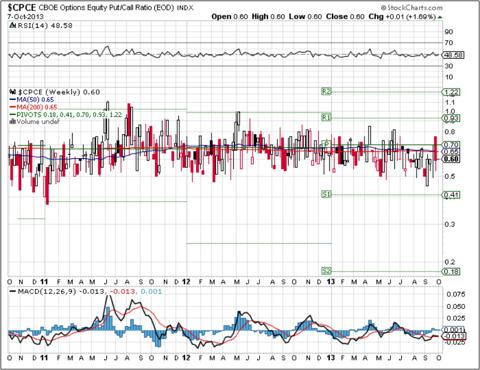Screen dimensions: 480x370
Task: Click the MA(200) 0.65 red legend entry
Action: (x=33, y=107)
